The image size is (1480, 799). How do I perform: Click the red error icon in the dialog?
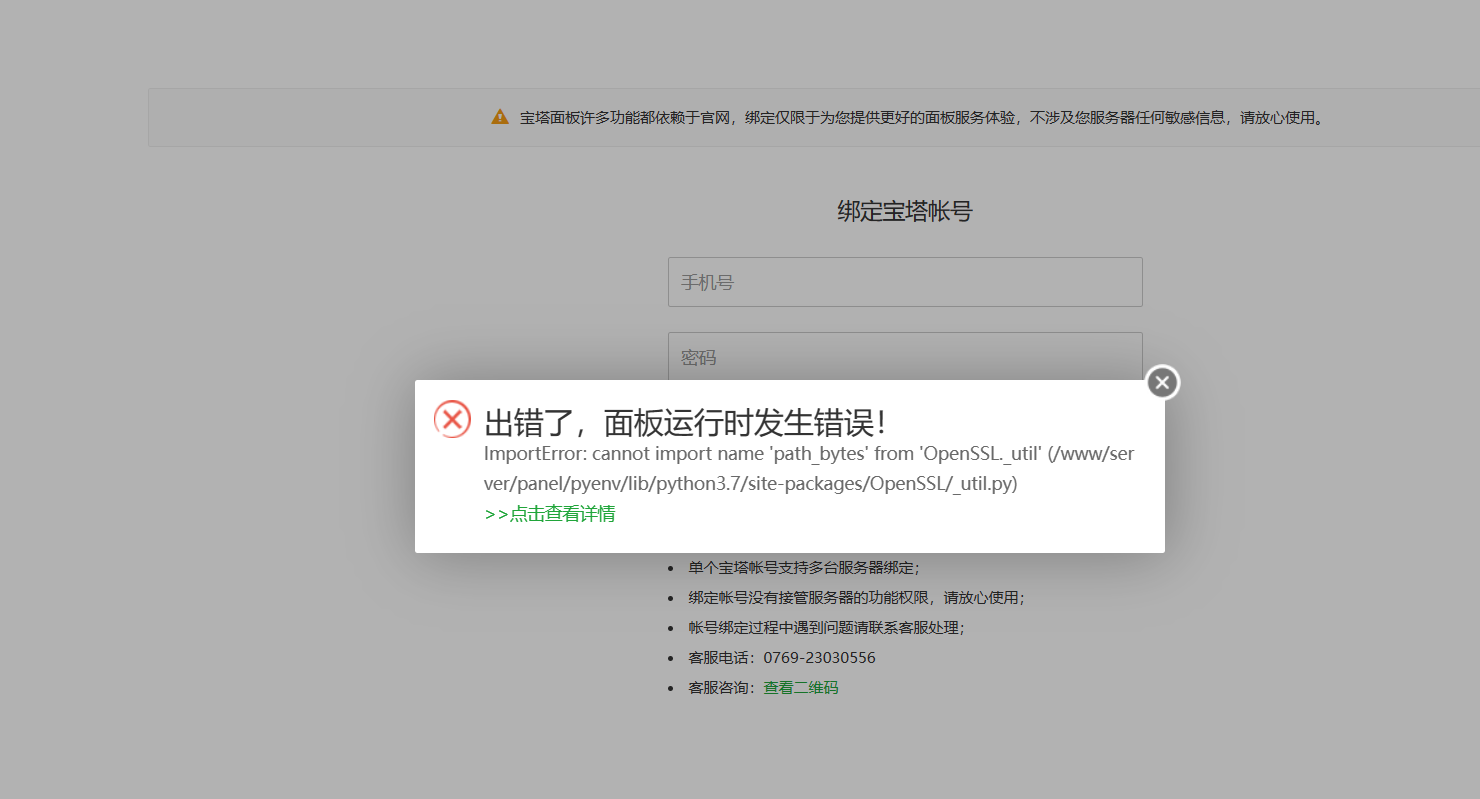452,419
